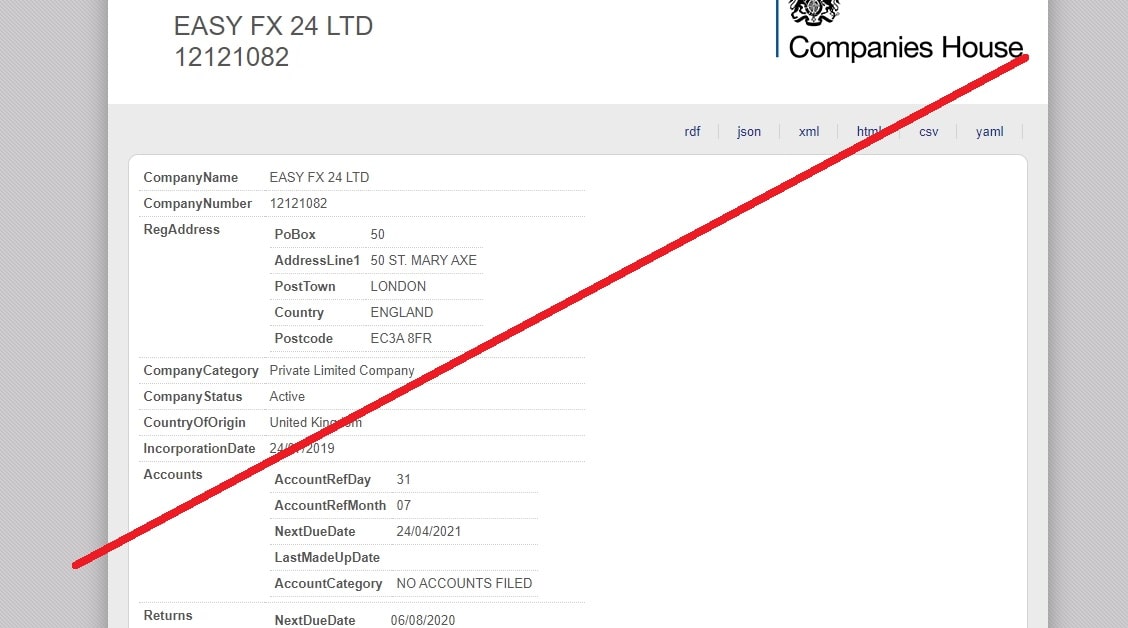The height and width of the screenshot is (628, 1128).
Task: Click the NO ACCOUNTS FILED value
Action: 464,583
